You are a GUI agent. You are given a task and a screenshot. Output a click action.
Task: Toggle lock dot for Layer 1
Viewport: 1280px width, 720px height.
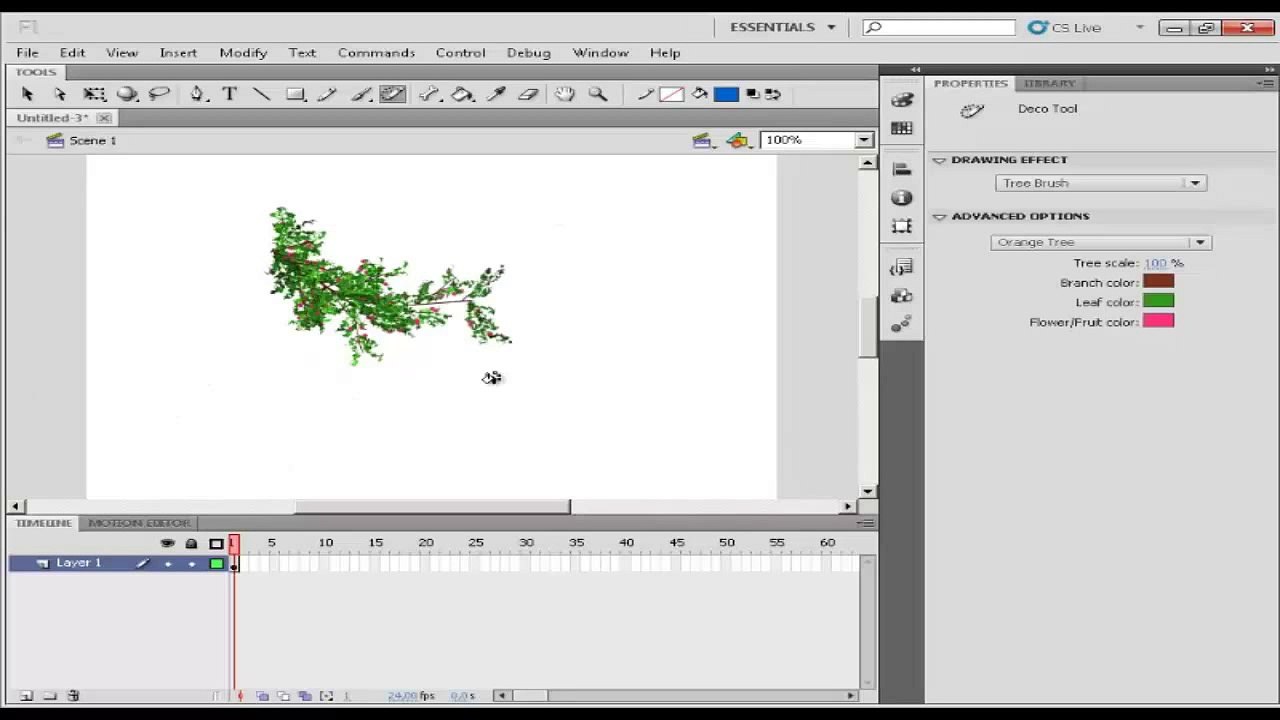191,564
